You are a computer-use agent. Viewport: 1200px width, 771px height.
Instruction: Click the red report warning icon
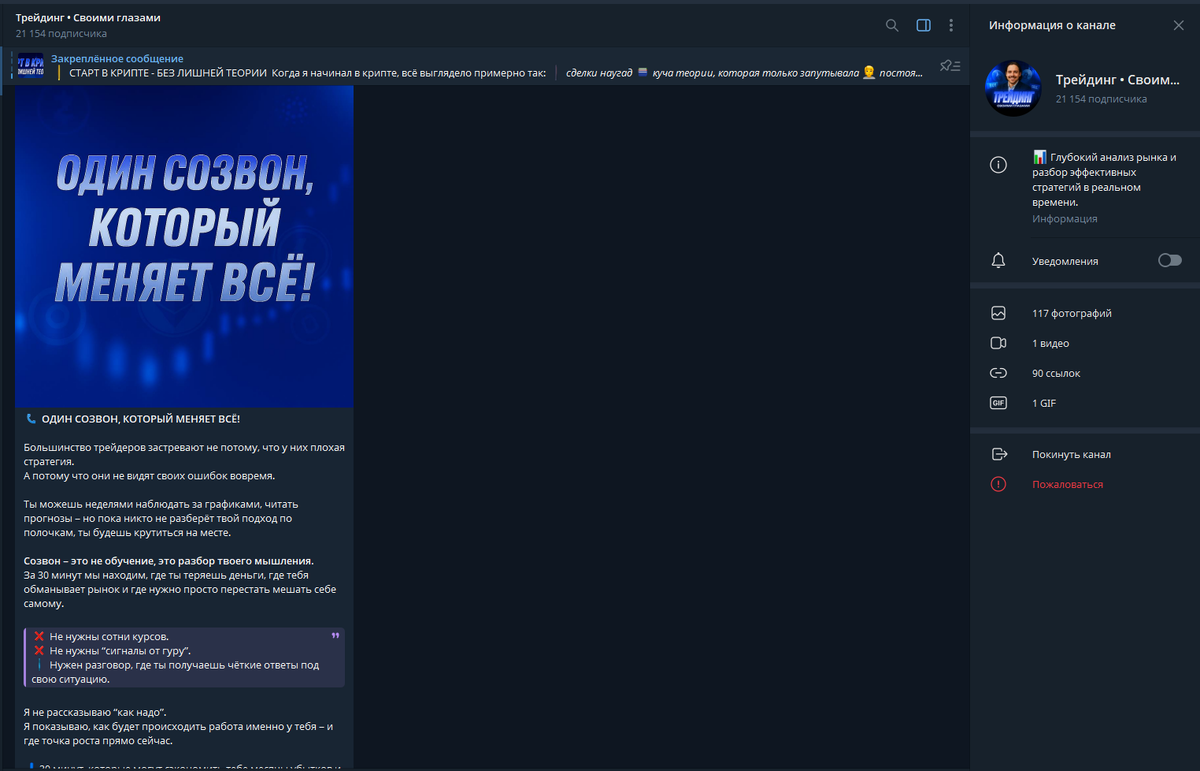coord(998,484)
